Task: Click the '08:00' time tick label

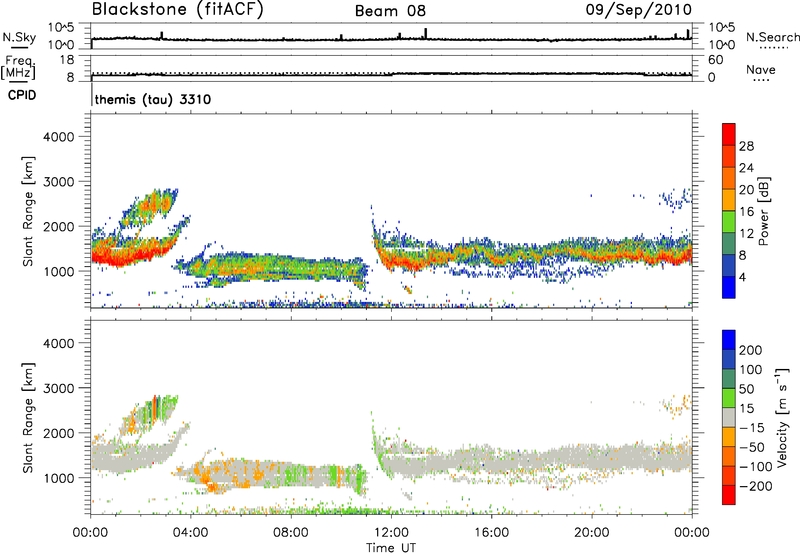Action: click(291, 533)
